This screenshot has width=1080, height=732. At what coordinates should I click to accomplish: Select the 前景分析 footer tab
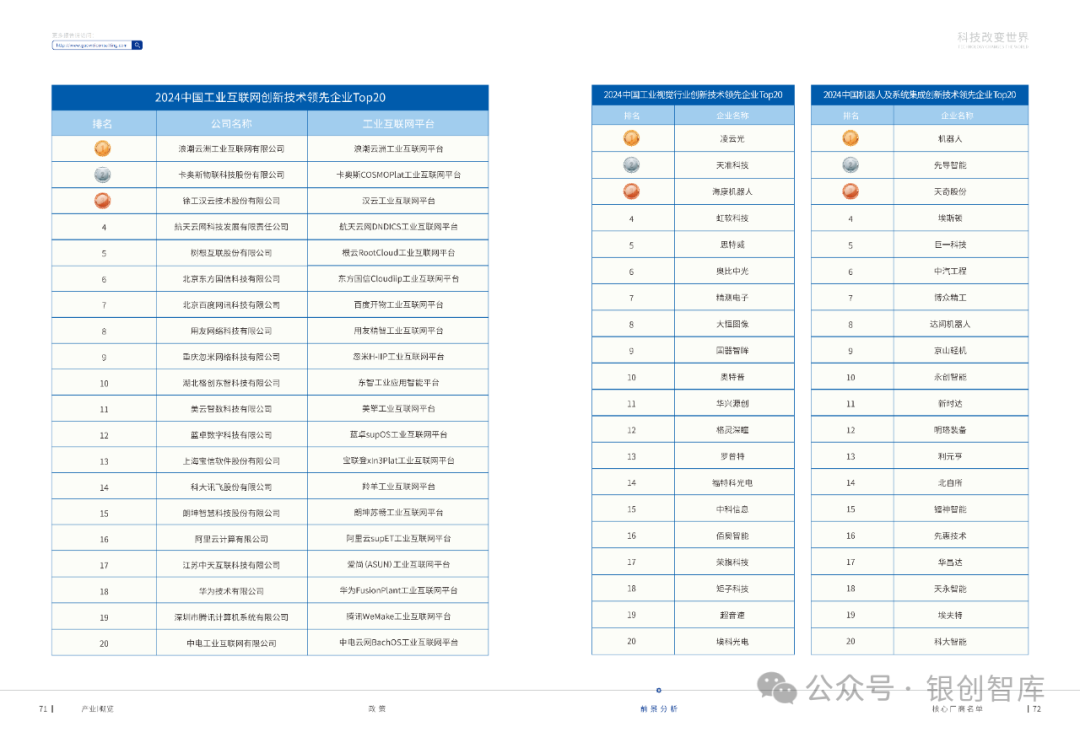coord(659,709)
